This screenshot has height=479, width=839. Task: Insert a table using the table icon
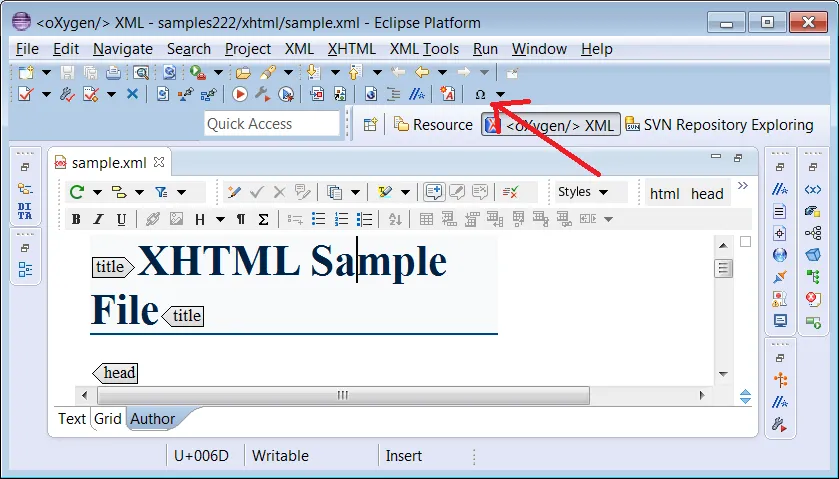coord(426,219)
